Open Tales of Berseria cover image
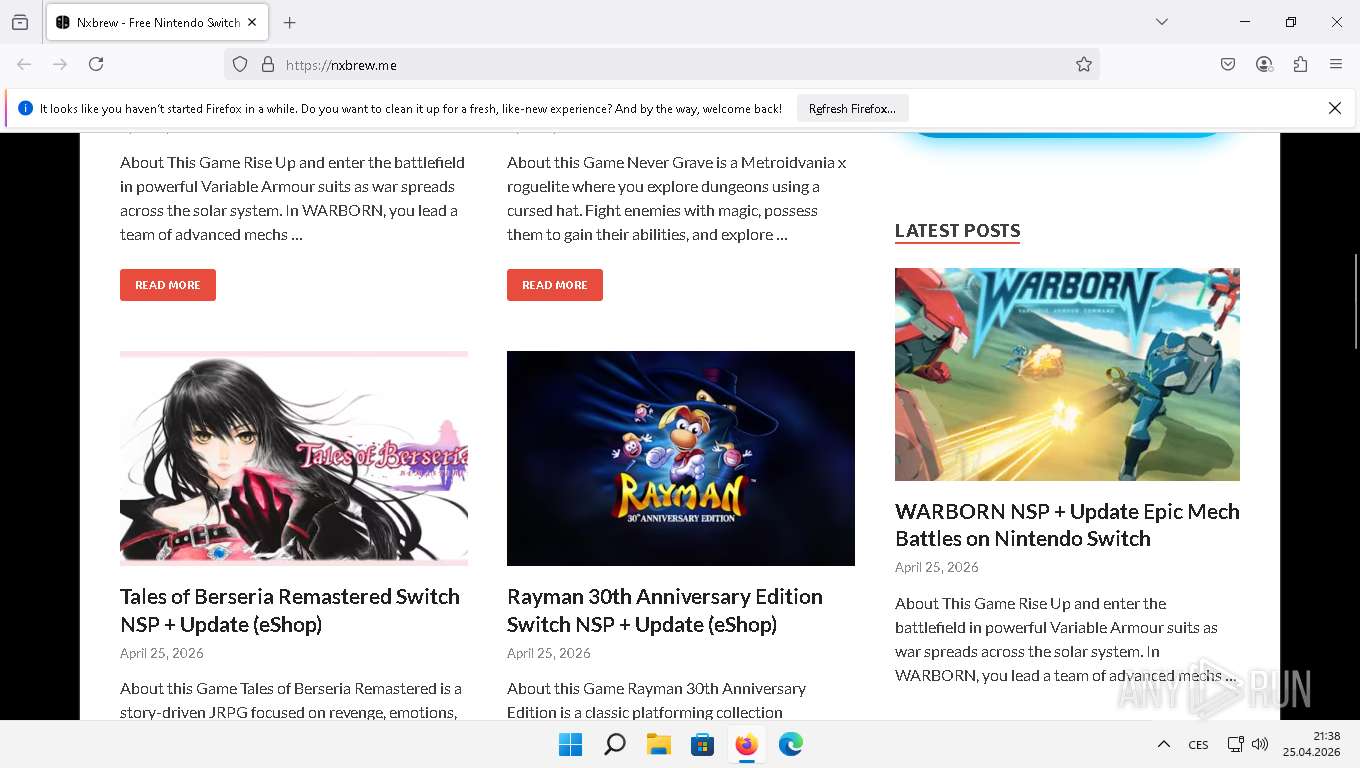The image size is (1360, 768). click(x=294, y=458)
